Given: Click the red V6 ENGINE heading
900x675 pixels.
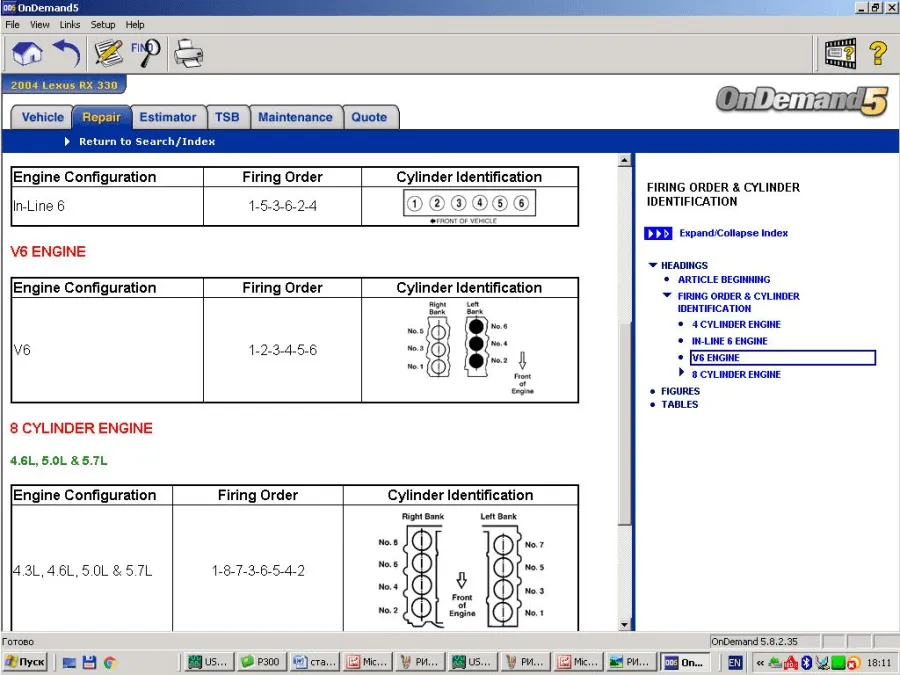Looking at the screenshot, I should point(48,251).
